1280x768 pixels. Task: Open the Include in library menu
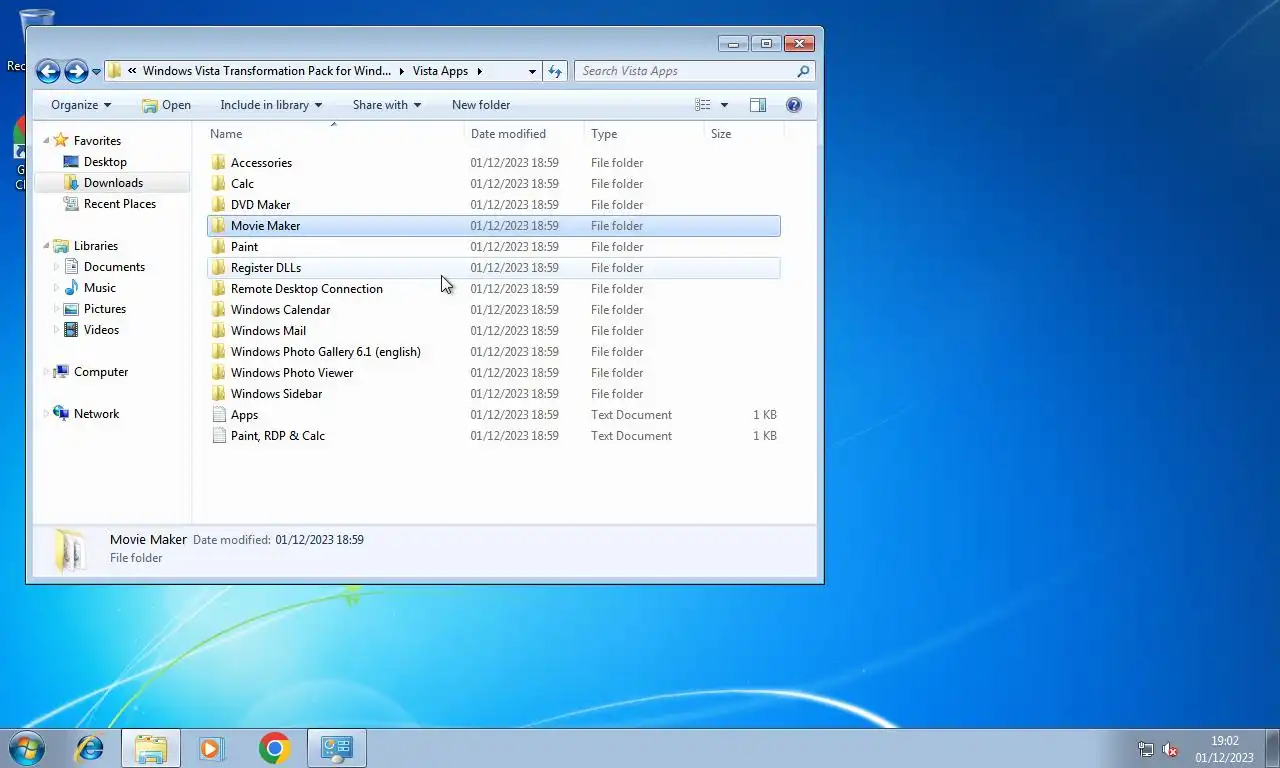pos(271,105)
